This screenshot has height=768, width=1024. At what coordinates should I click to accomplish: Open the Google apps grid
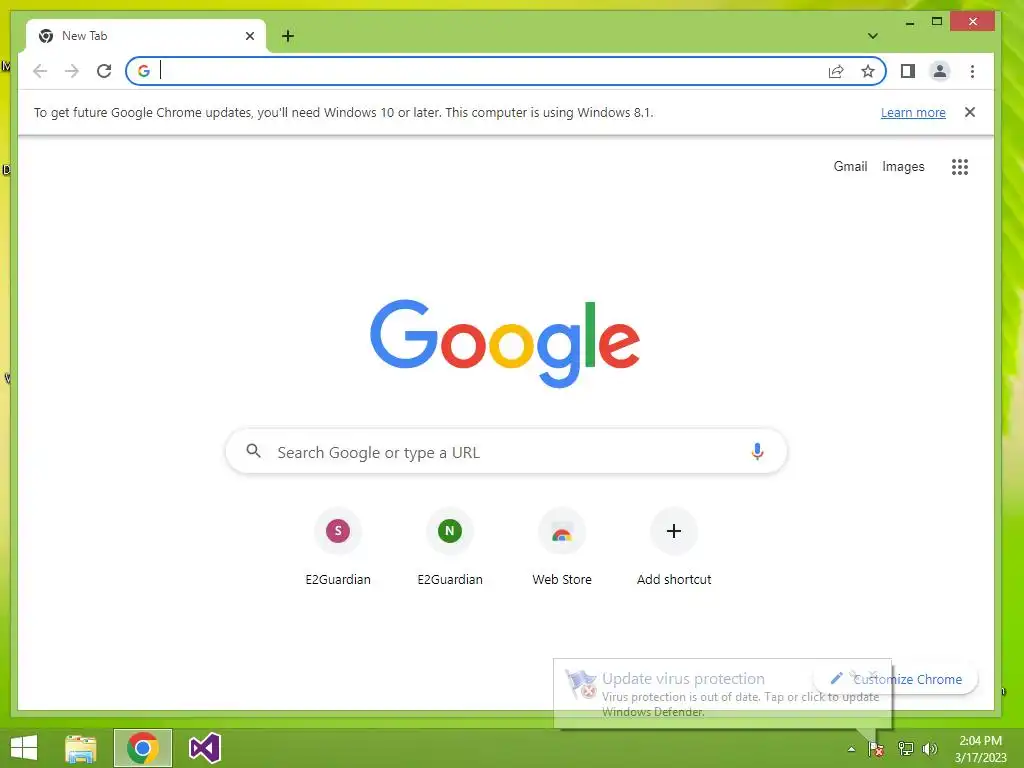(x=960, y=167)
